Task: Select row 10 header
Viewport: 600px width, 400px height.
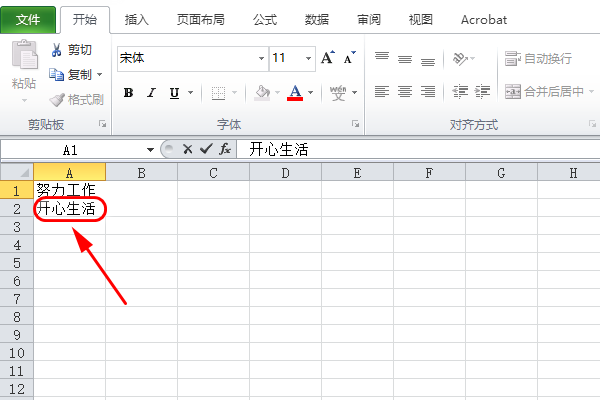Action: pyautogui.click(x=17, y=353)
